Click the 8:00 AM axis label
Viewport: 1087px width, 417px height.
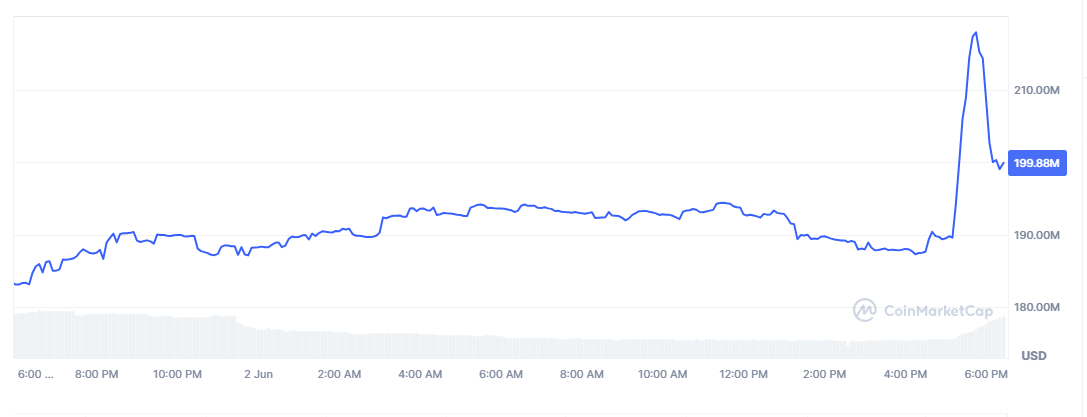(x=582, y=374)
